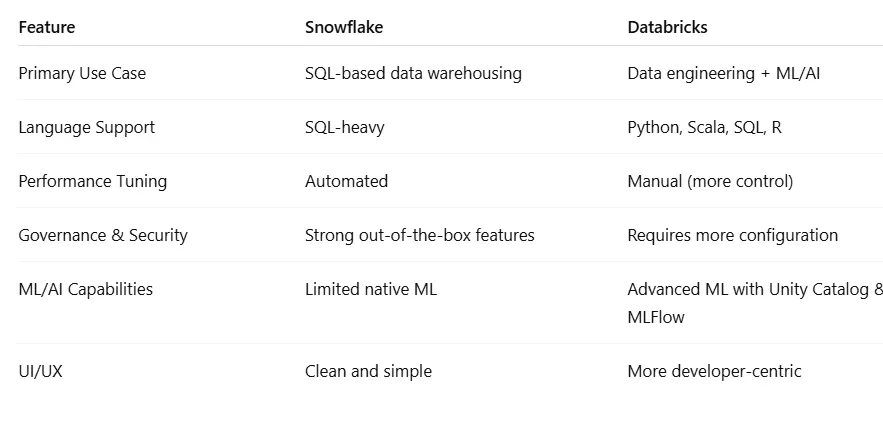Click the Python, Scala, SQL, R cell

pyautogui.click(x=704, y=127)
